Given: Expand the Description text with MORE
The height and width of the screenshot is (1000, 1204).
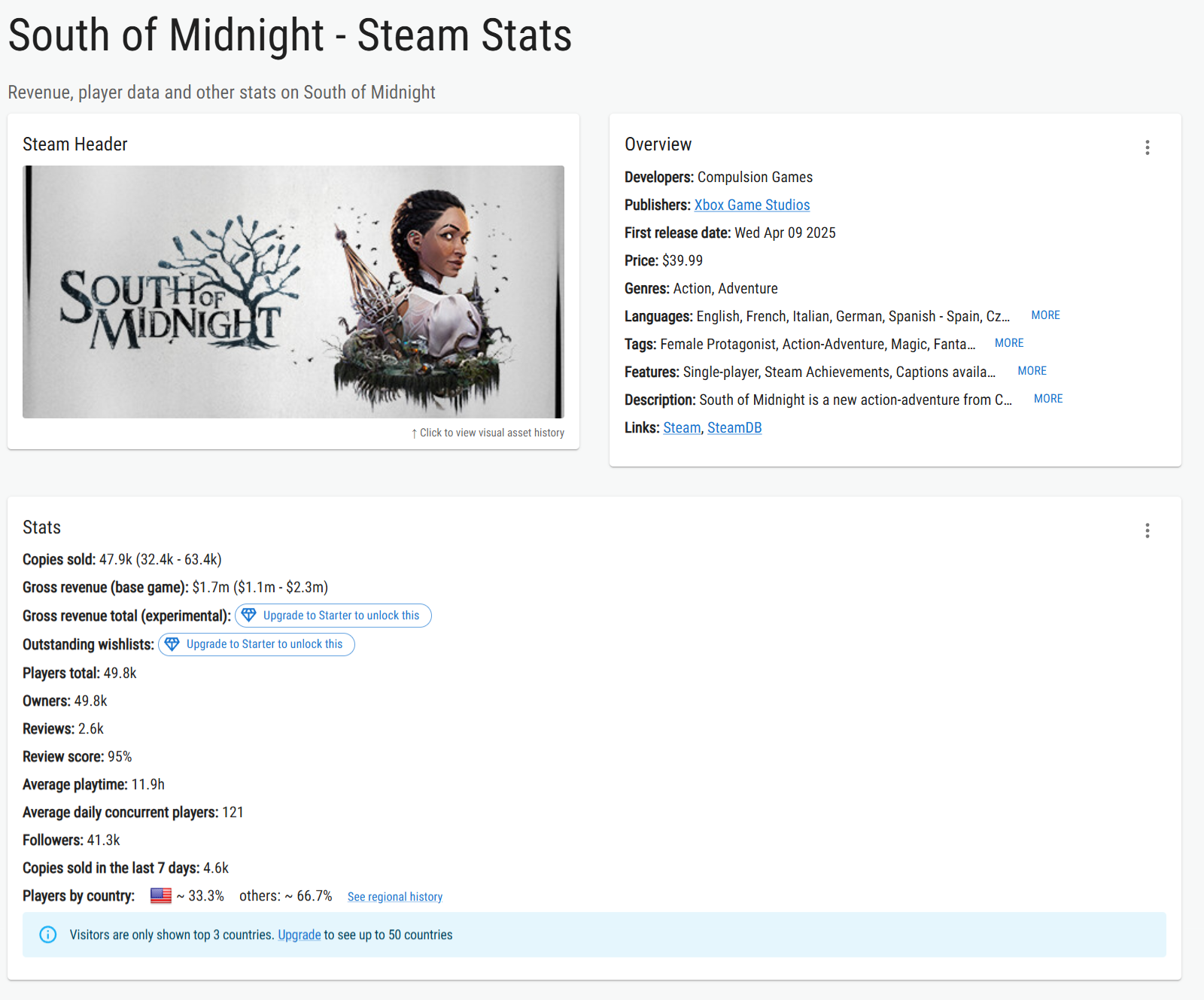Looking at the screenshot, I should pyautogui.click(x=1048, y=399).
